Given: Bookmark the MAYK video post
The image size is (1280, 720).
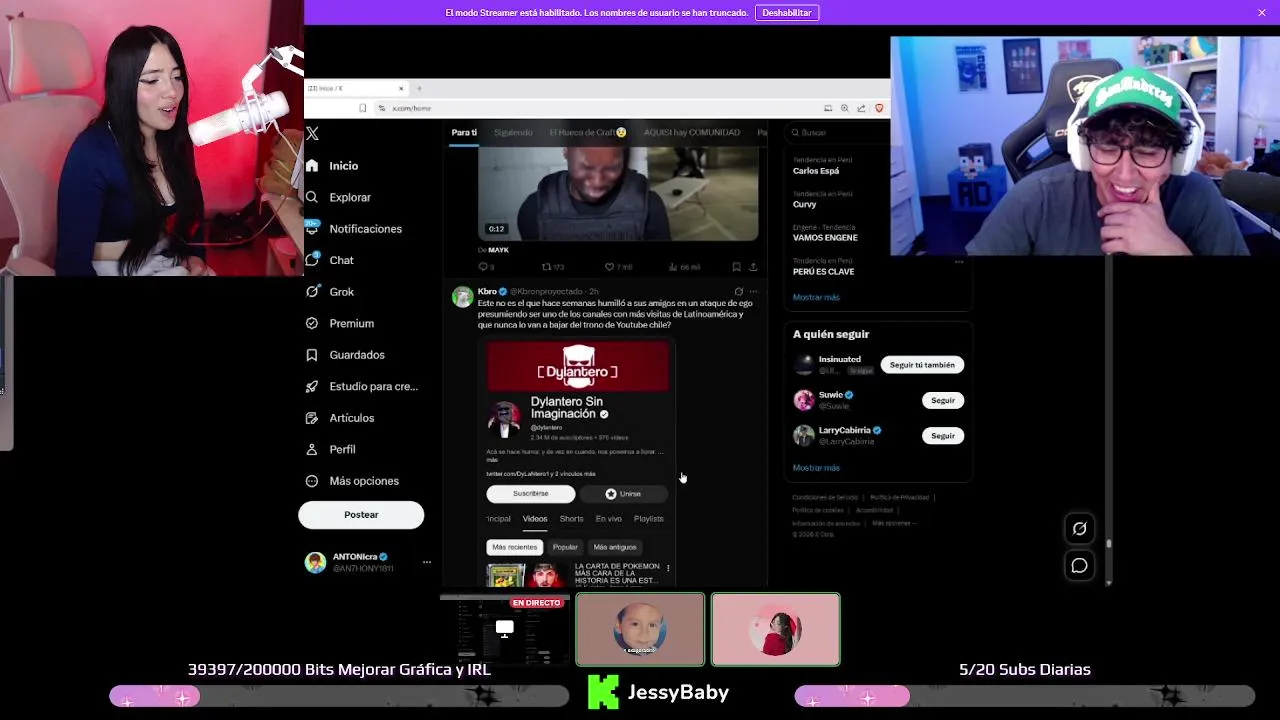Looking at the screenshot, I should [736, 267].
